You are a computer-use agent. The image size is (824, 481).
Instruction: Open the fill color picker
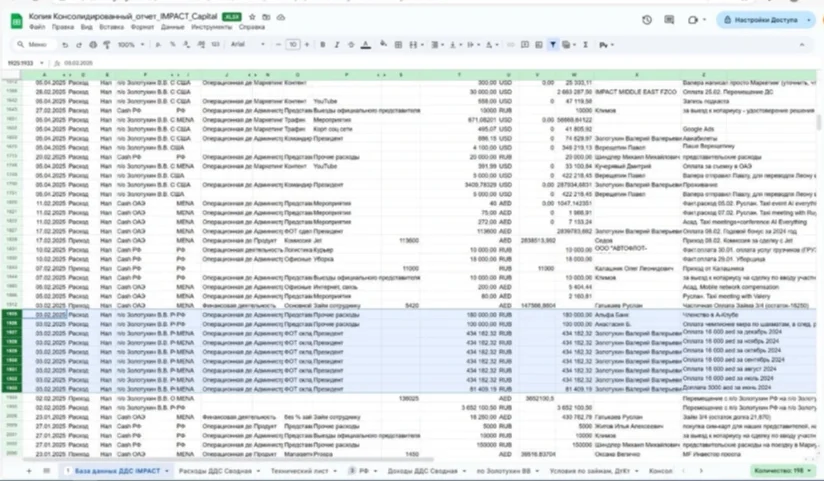click(x=384, y=45)
